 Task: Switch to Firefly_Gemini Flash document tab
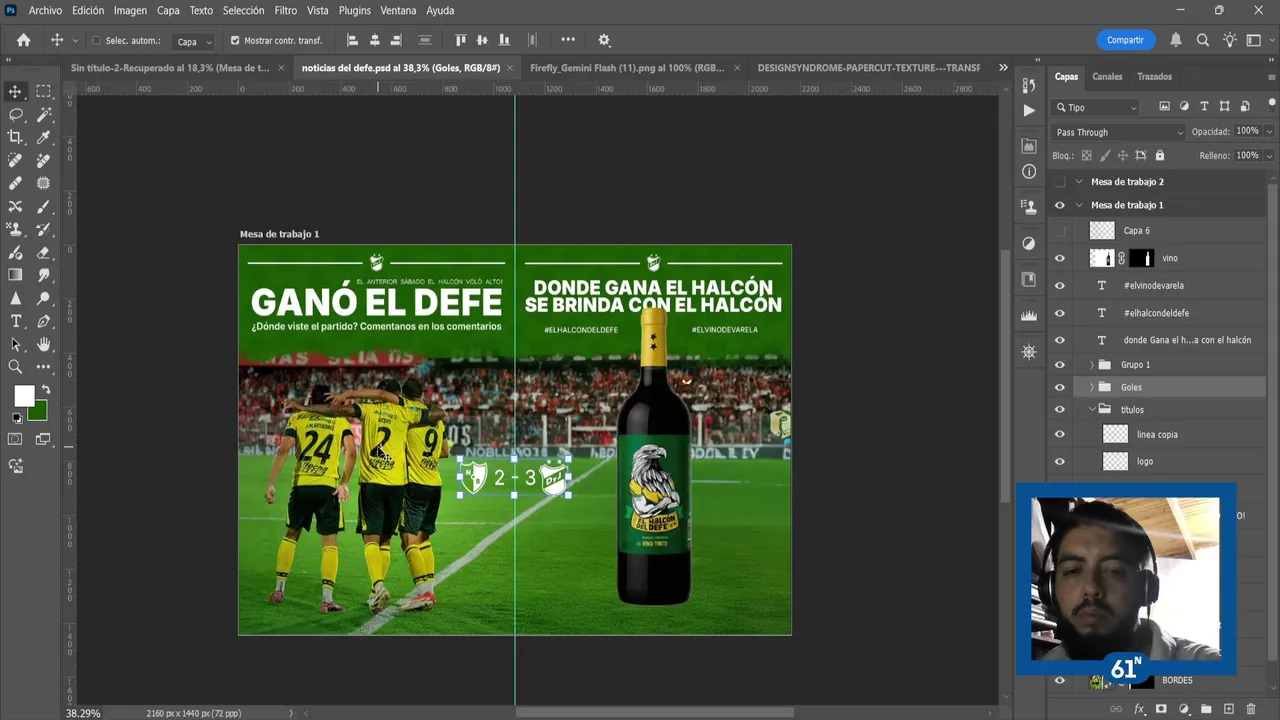(x=627, y=68)
